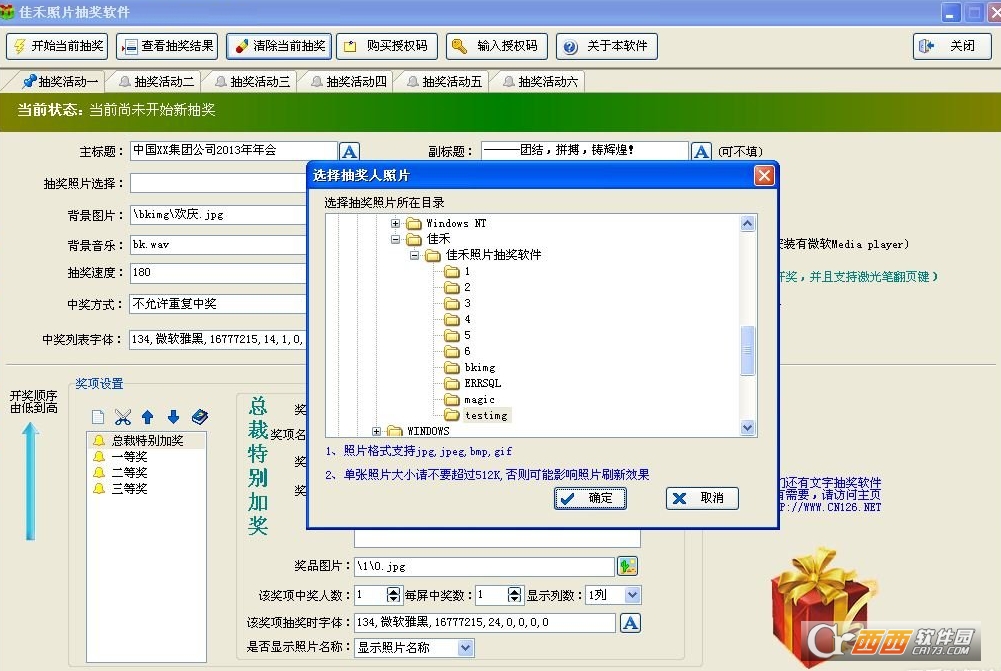Click the 中奖列表字体 field
Viewport: 1001px width, 671px height.
click(x=218, y=339)
